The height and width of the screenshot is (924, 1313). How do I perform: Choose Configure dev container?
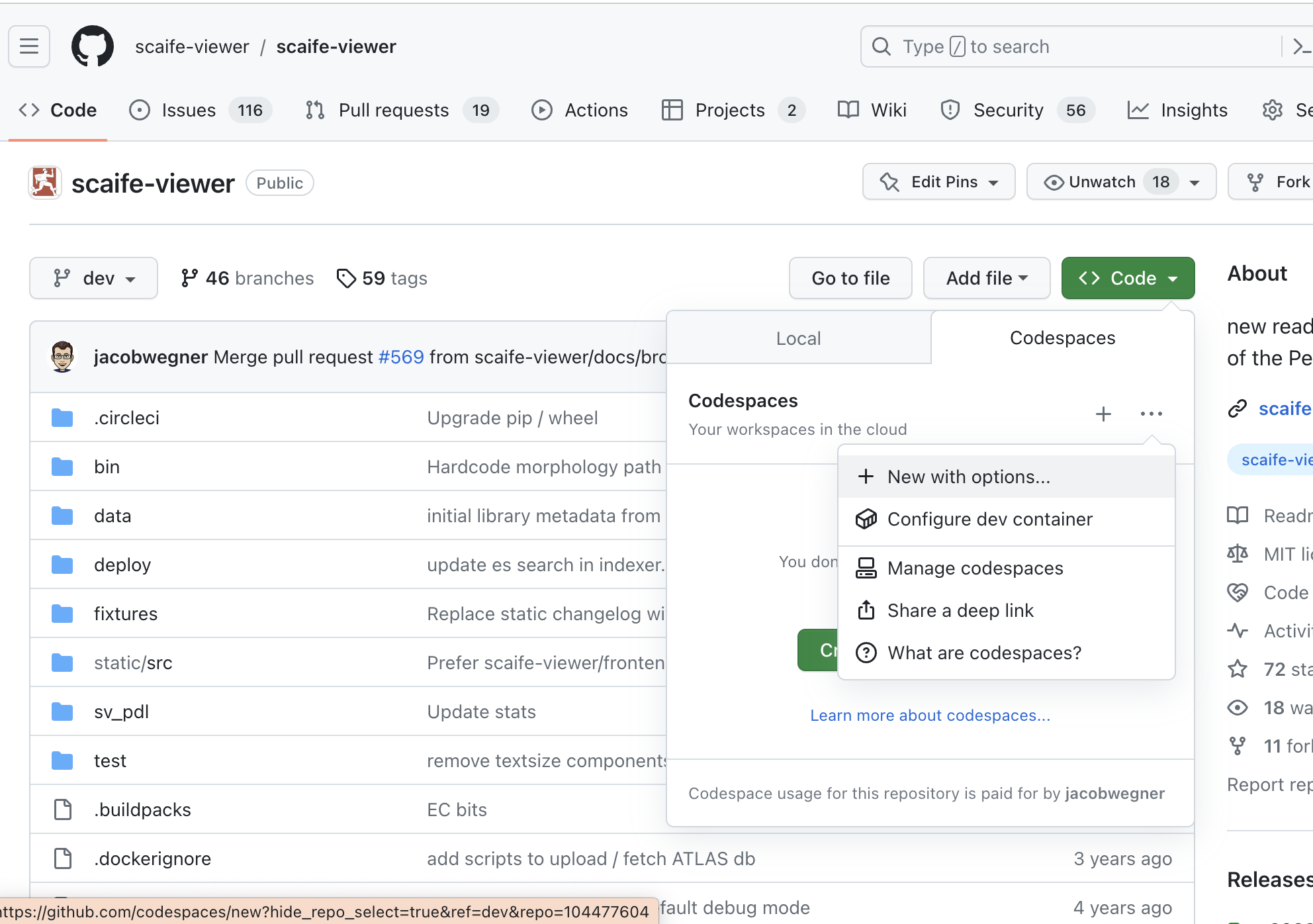pos(989,519)
